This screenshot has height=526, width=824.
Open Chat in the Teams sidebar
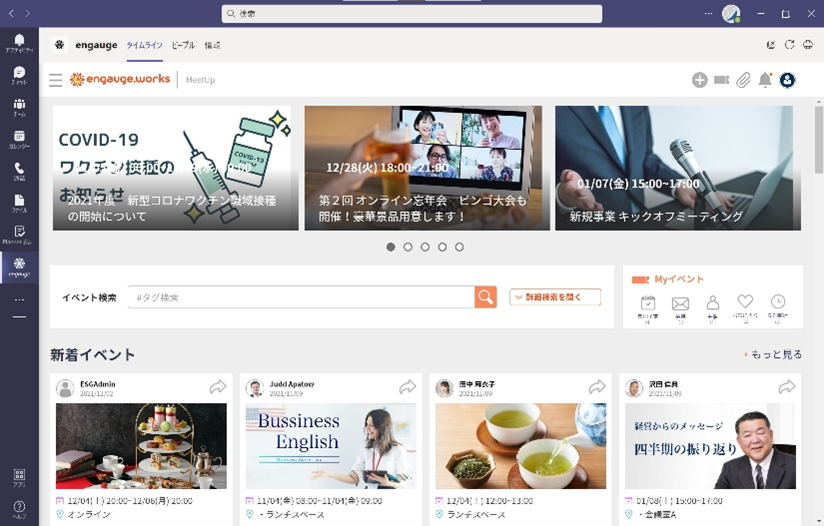(x=19, y=75)
